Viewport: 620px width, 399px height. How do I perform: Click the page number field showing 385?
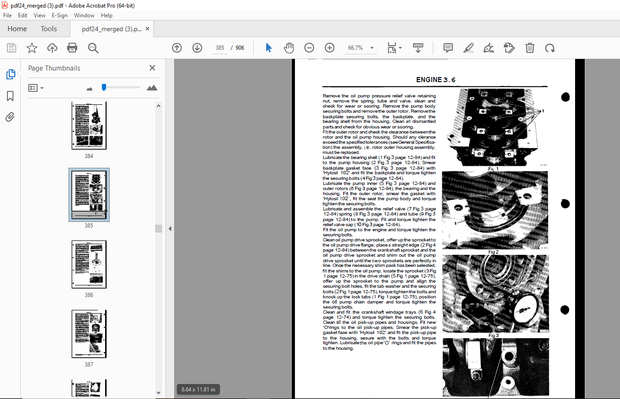220,48
